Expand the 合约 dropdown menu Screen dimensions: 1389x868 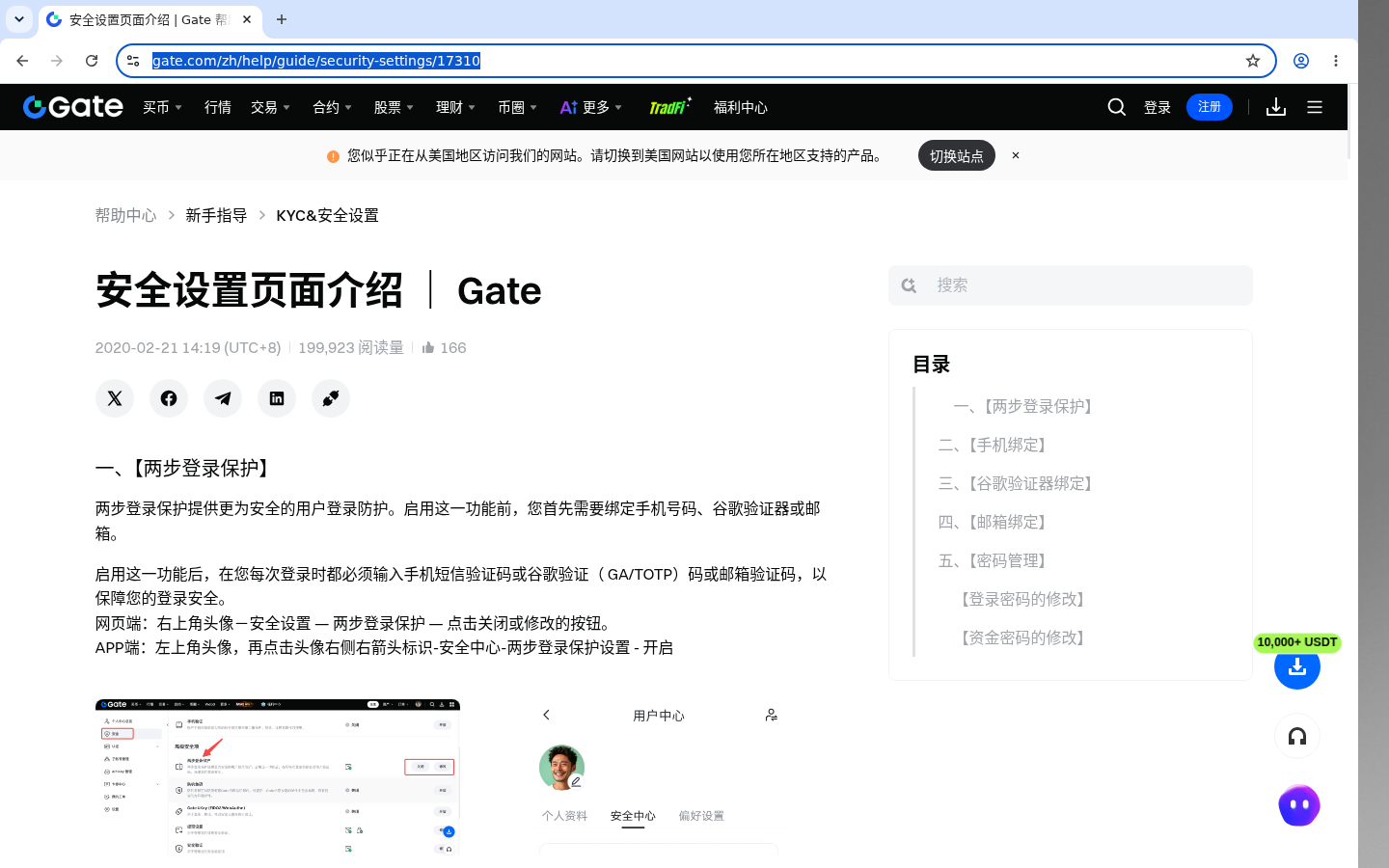[332, 107]
